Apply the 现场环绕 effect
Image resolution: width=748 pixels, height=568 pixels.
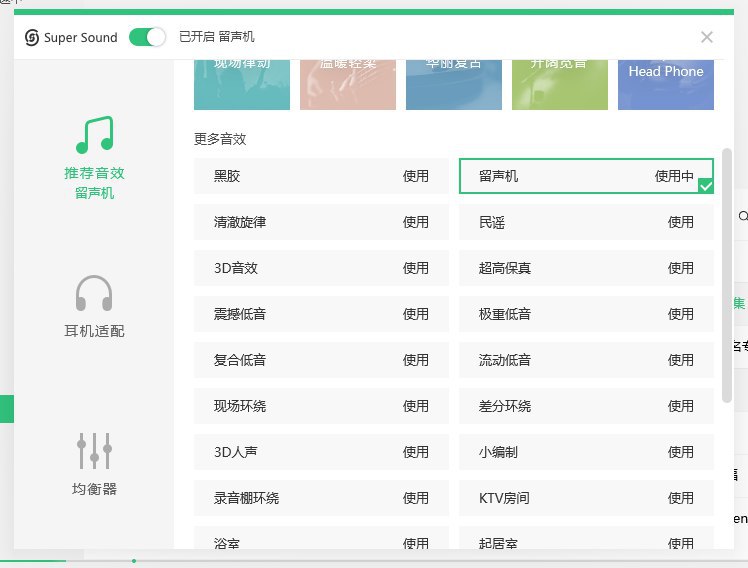[x=415, y=406]
